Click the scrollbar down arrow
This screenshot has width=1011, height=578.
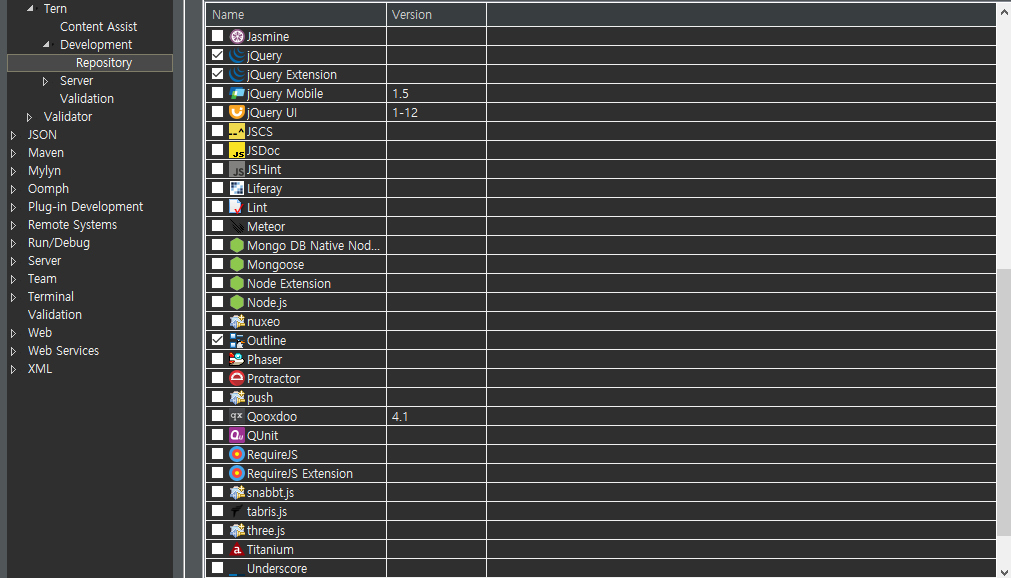click(x=1003, y=571)
